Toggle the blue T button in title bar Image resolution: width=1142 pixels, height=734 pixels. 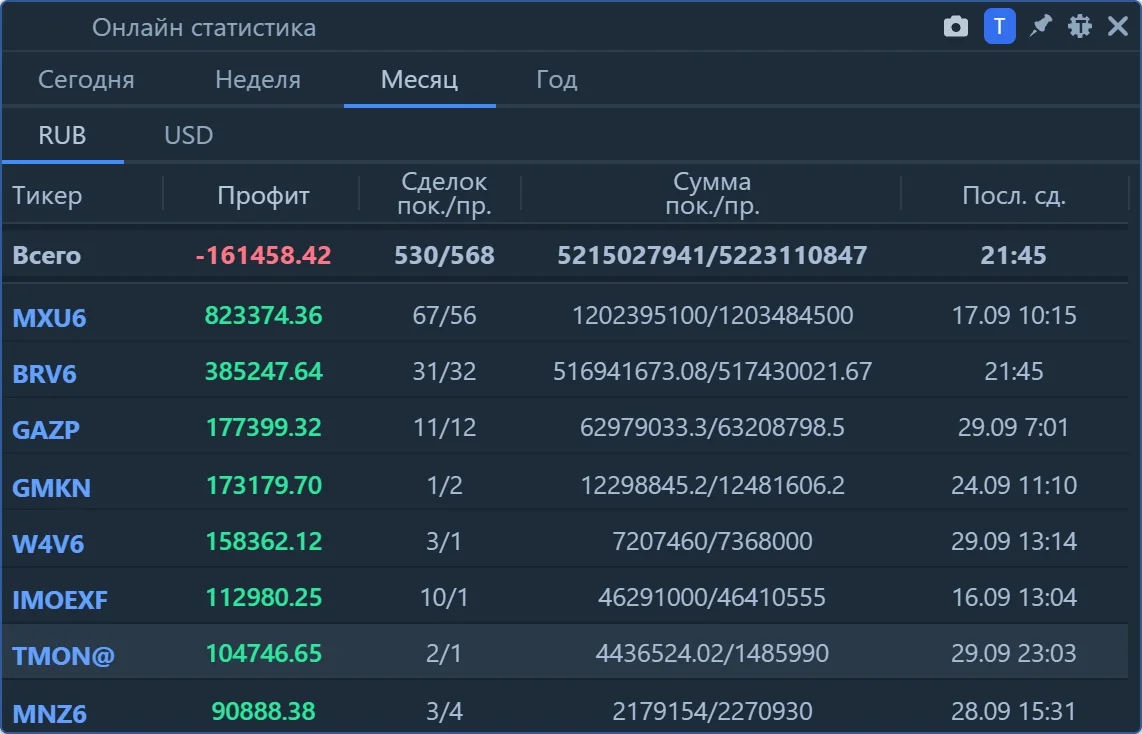(1000, 27)
